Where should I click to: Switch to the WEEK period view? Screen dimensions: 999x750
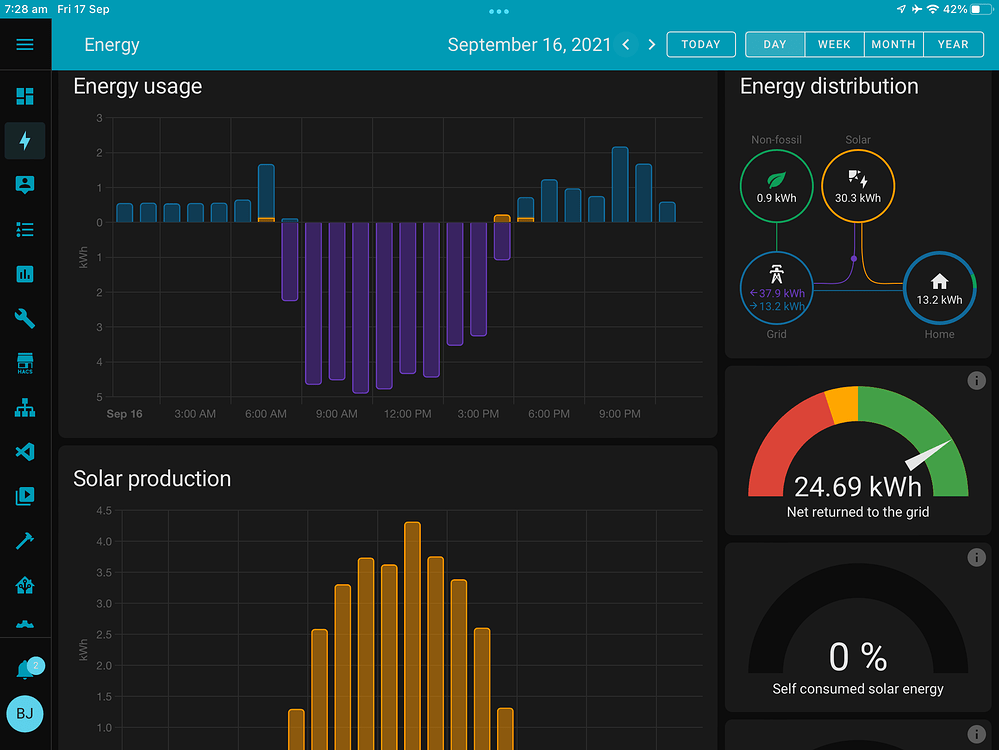click(x=834, y=45)
